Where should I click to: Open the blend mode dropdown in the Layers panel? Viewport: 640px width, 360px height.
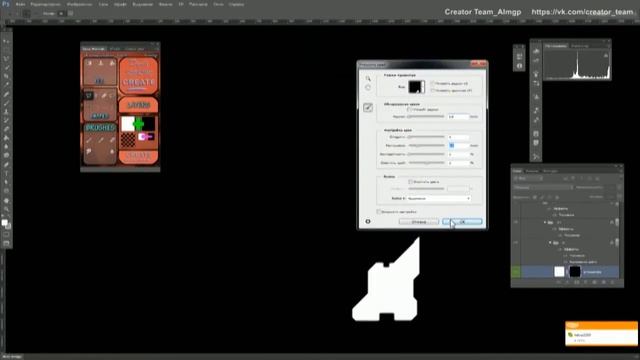543,187
